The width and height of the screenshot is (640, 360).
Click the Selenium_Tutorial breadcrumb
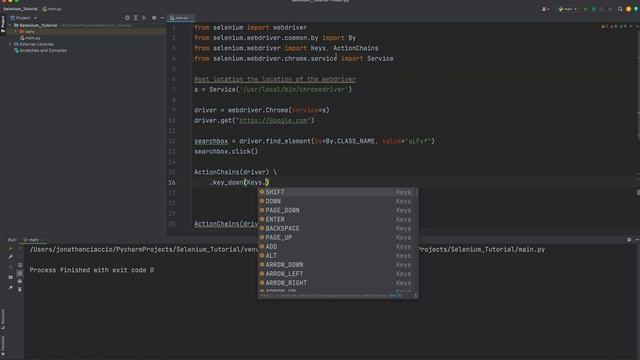[x=20, y=9]
